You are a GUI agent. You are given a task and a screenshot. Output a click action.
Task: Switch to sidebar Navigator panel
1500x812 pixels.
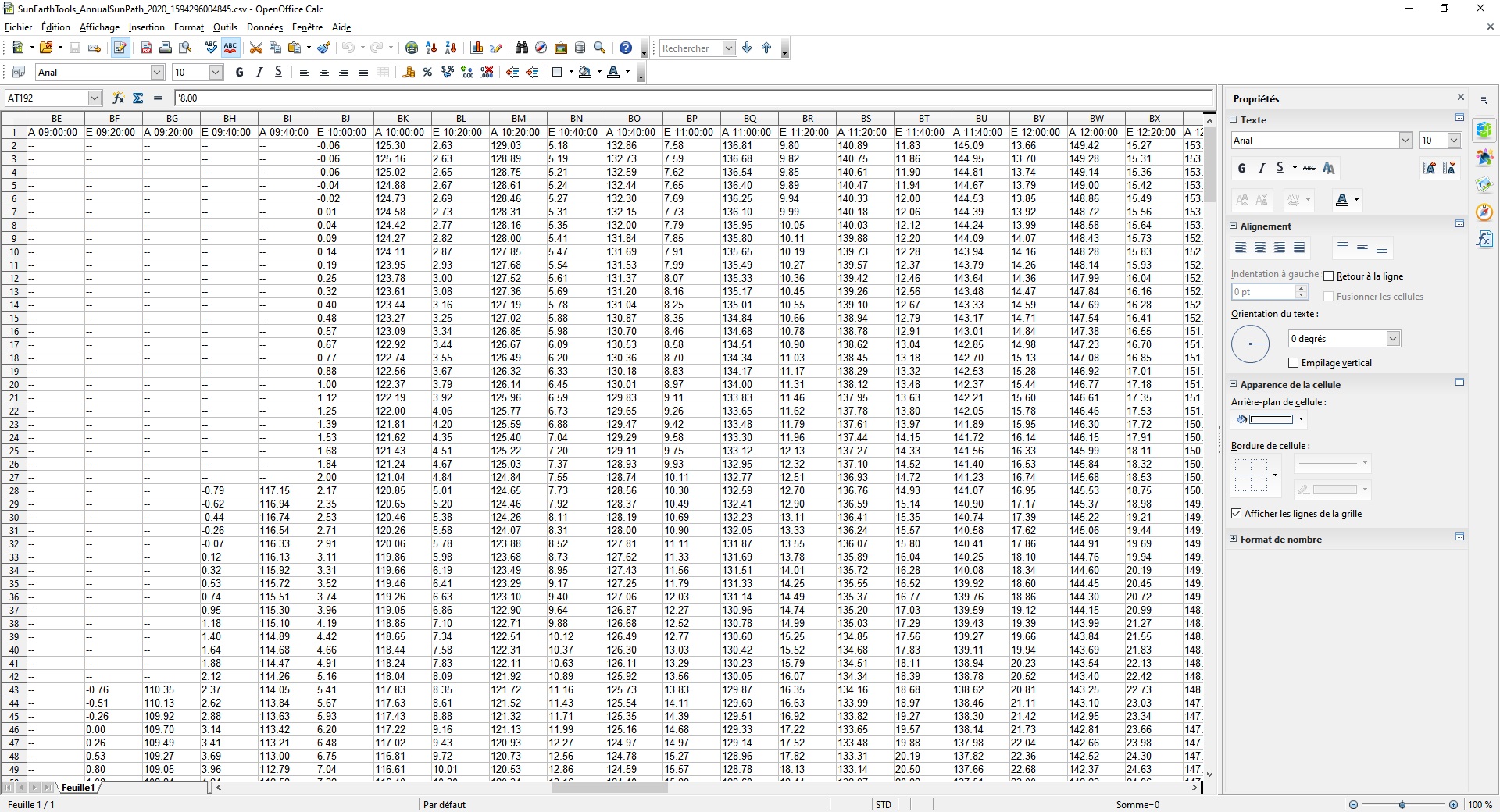1484,212
